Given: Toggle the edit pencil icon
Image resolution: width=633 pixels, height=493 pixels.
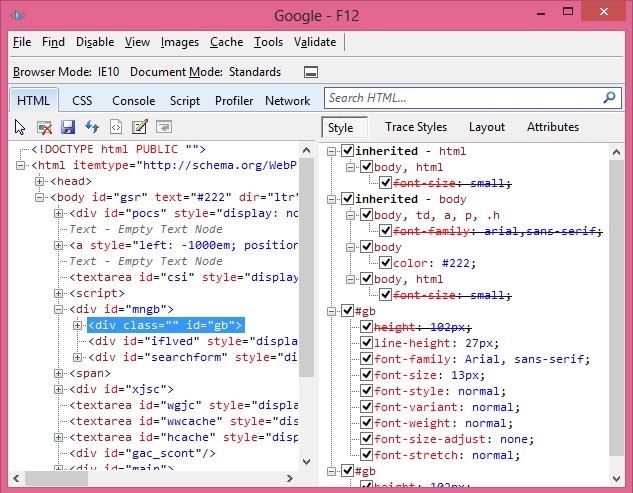Looking at the screenshot, I should (x=140, y=127).
